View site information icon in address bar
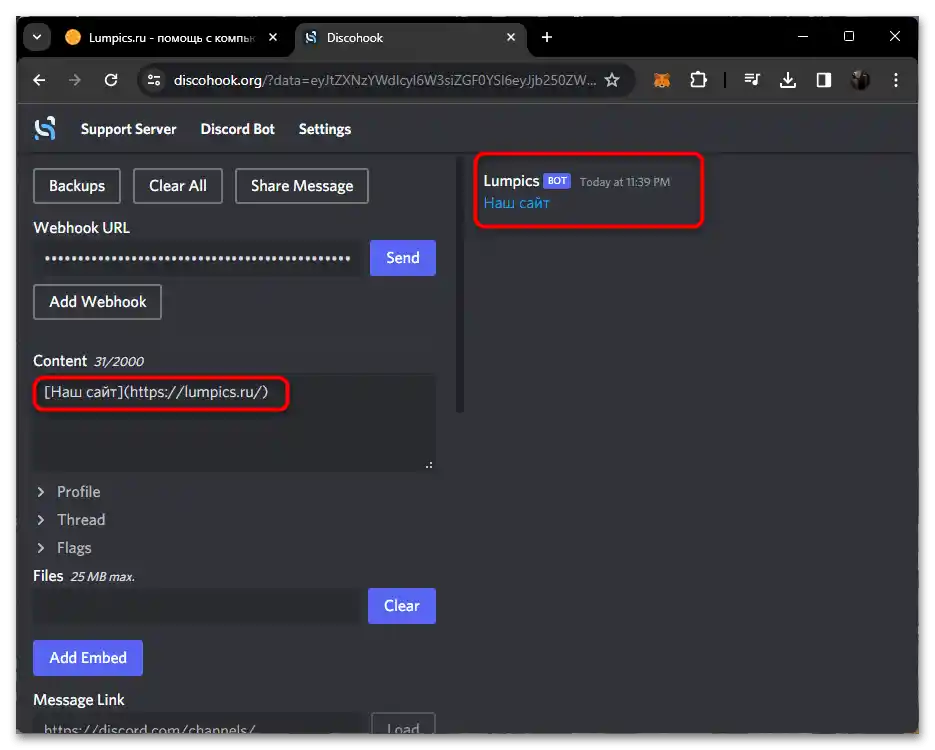 pos(154,80)
